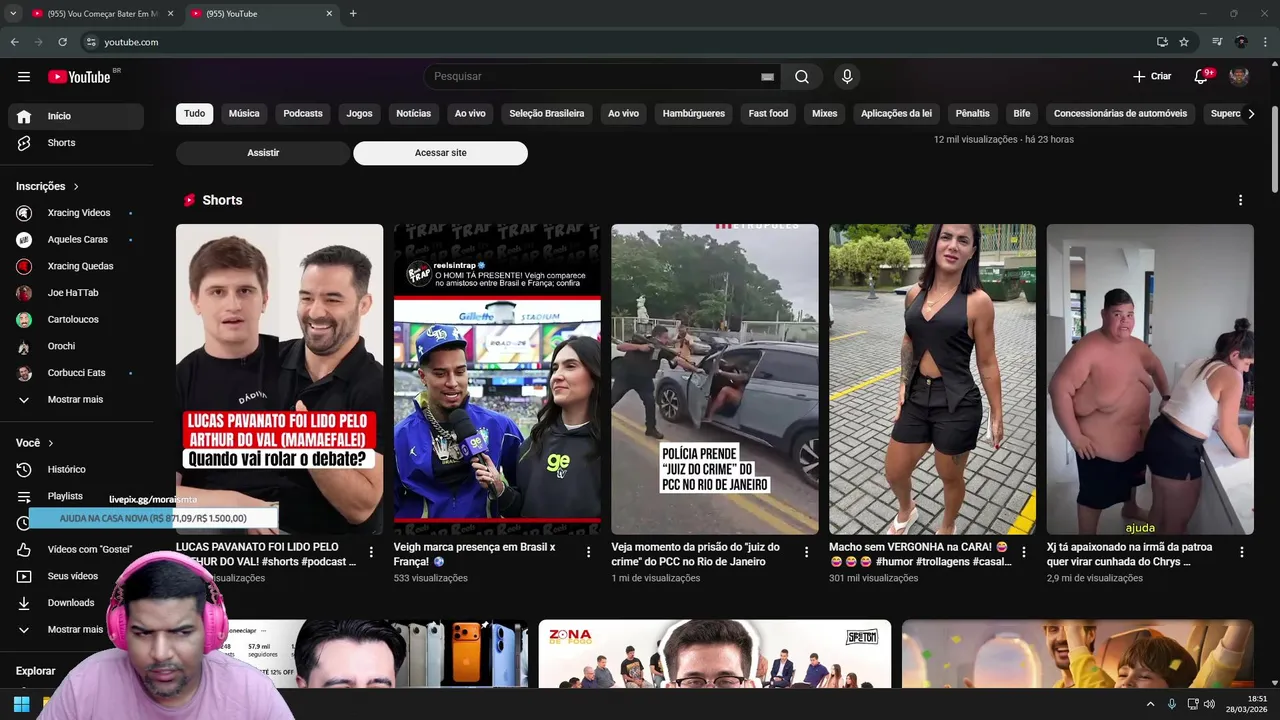Image resolution: width=1280 pixels, height=720 pixels.
Task: Open the notifications bell
Action: pos(1201,77)
